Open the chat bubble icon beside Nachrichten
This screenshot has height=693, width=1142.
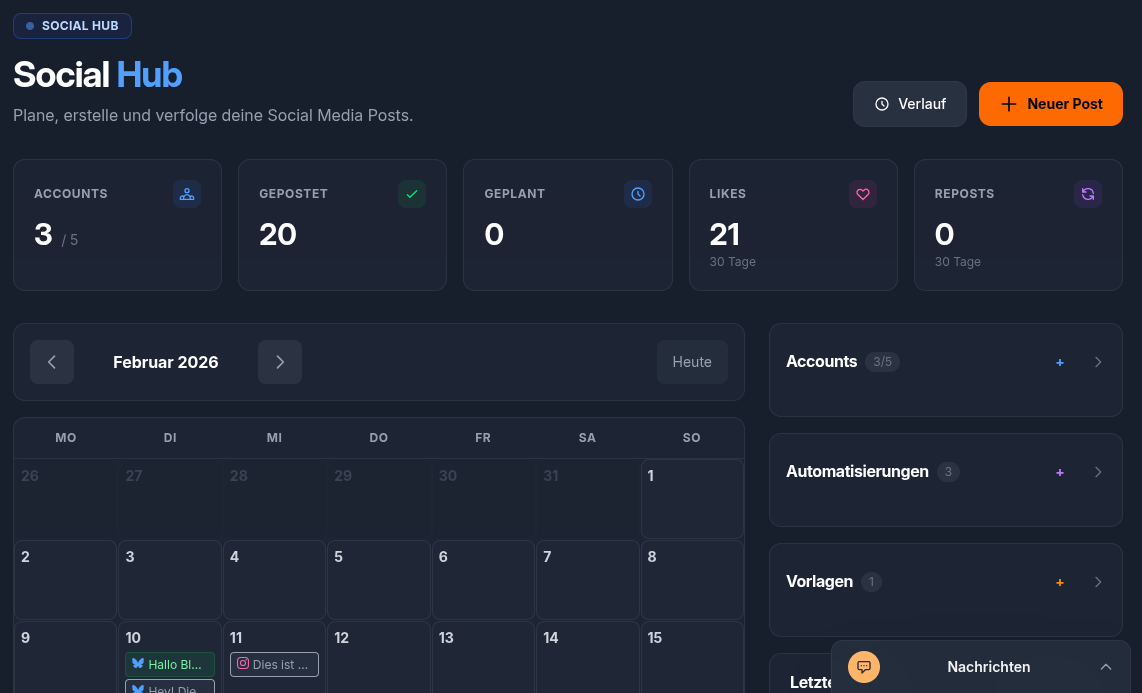pyautogui.click(x=863, y=666)
